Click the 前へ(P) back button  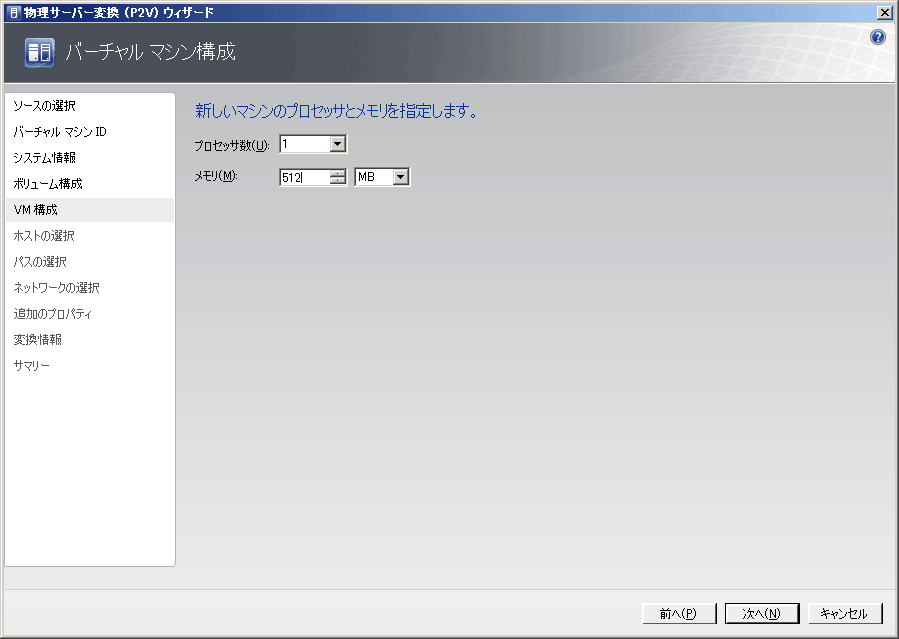click(679, 613)
